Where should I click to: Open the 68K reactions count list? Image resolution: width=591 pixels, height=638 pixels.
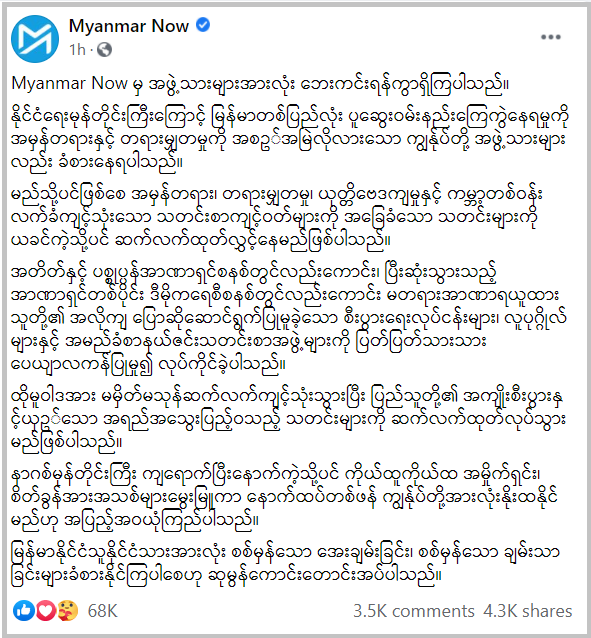tap(103, 611)
